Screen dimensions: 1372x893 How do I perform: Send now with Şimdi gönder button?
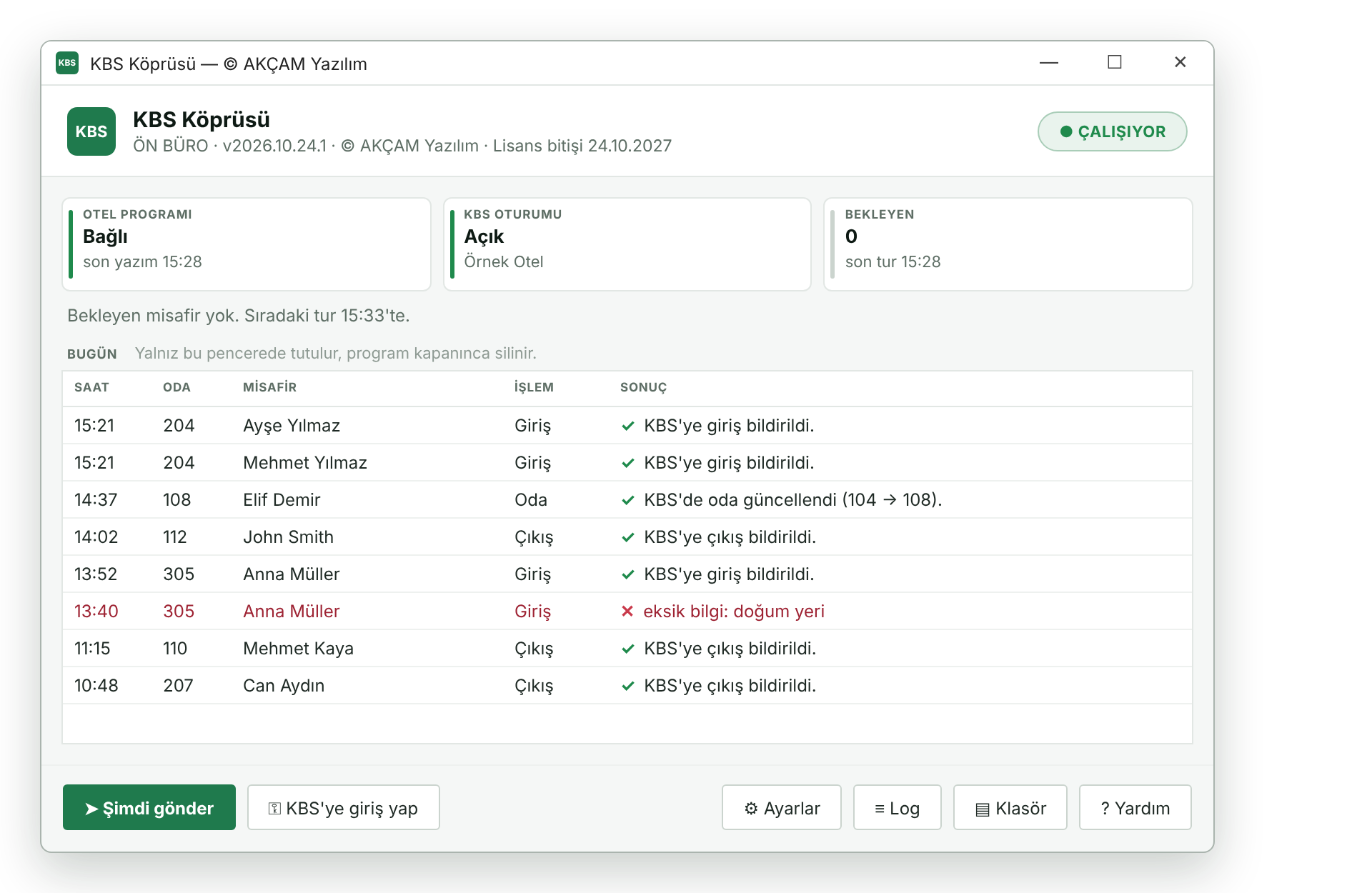[149, 807]
